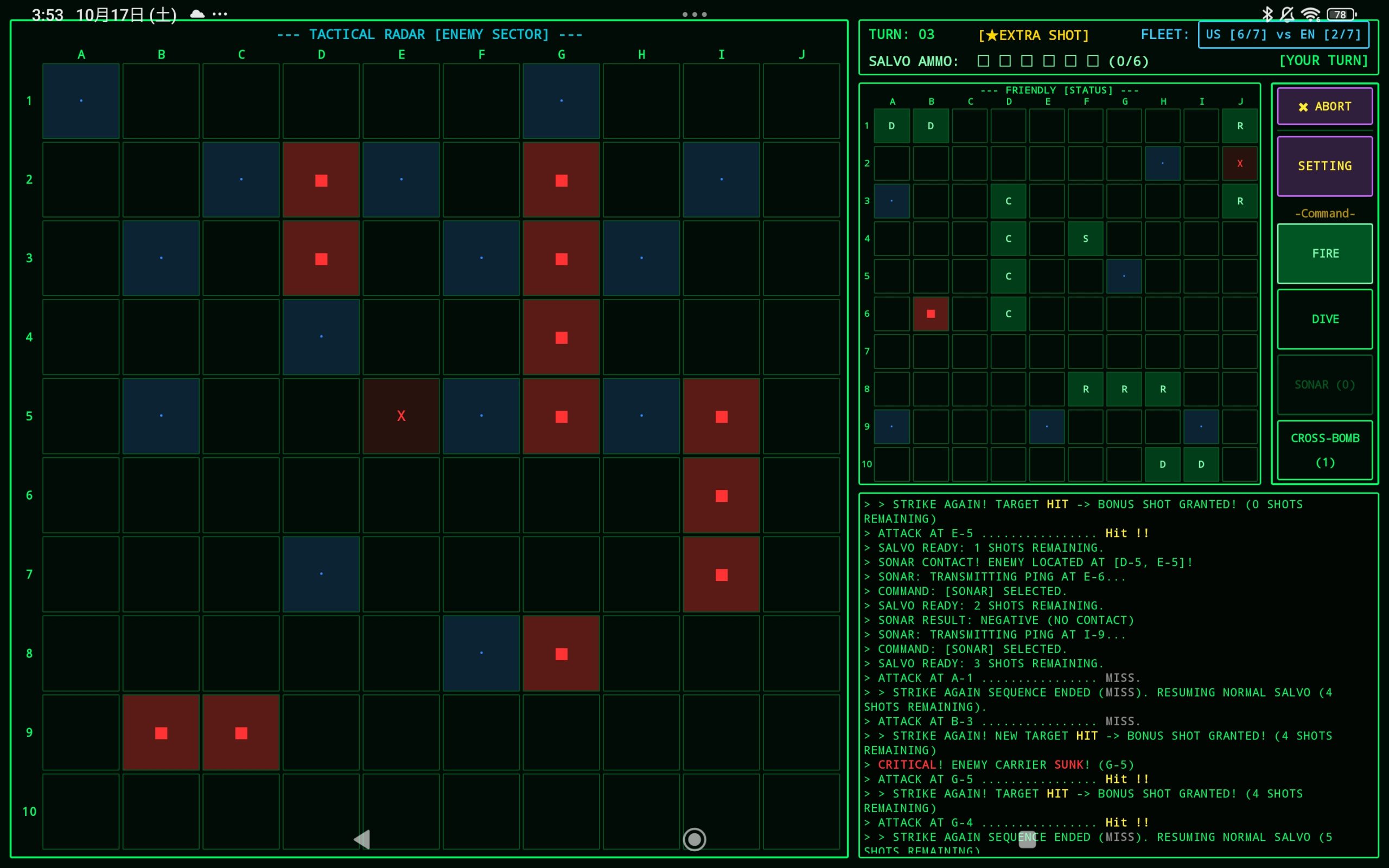Tap the hit marker at radar D-2
Image resolution: width=1389 pixels, height=868 pixels.
tap(321, 180)
